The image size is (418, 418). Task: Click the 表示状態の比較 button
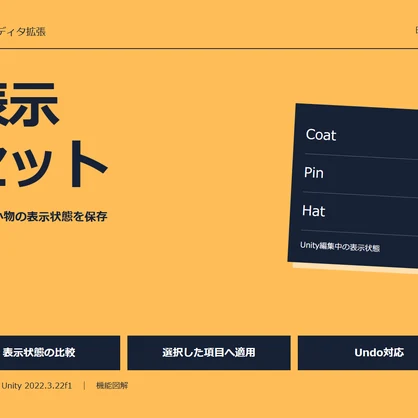pos(60,353)
